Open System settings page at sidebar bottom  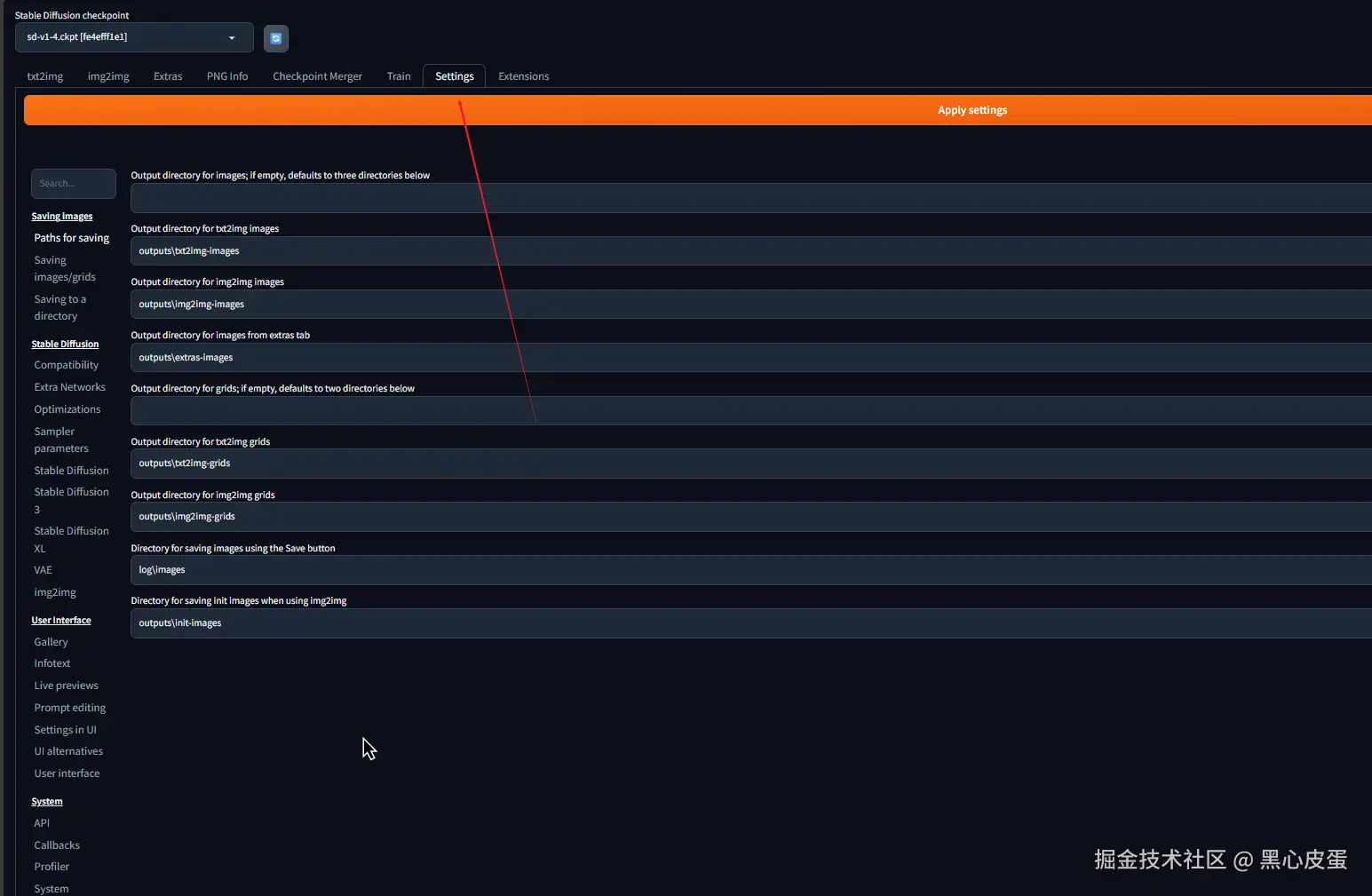tap(52, 889)
